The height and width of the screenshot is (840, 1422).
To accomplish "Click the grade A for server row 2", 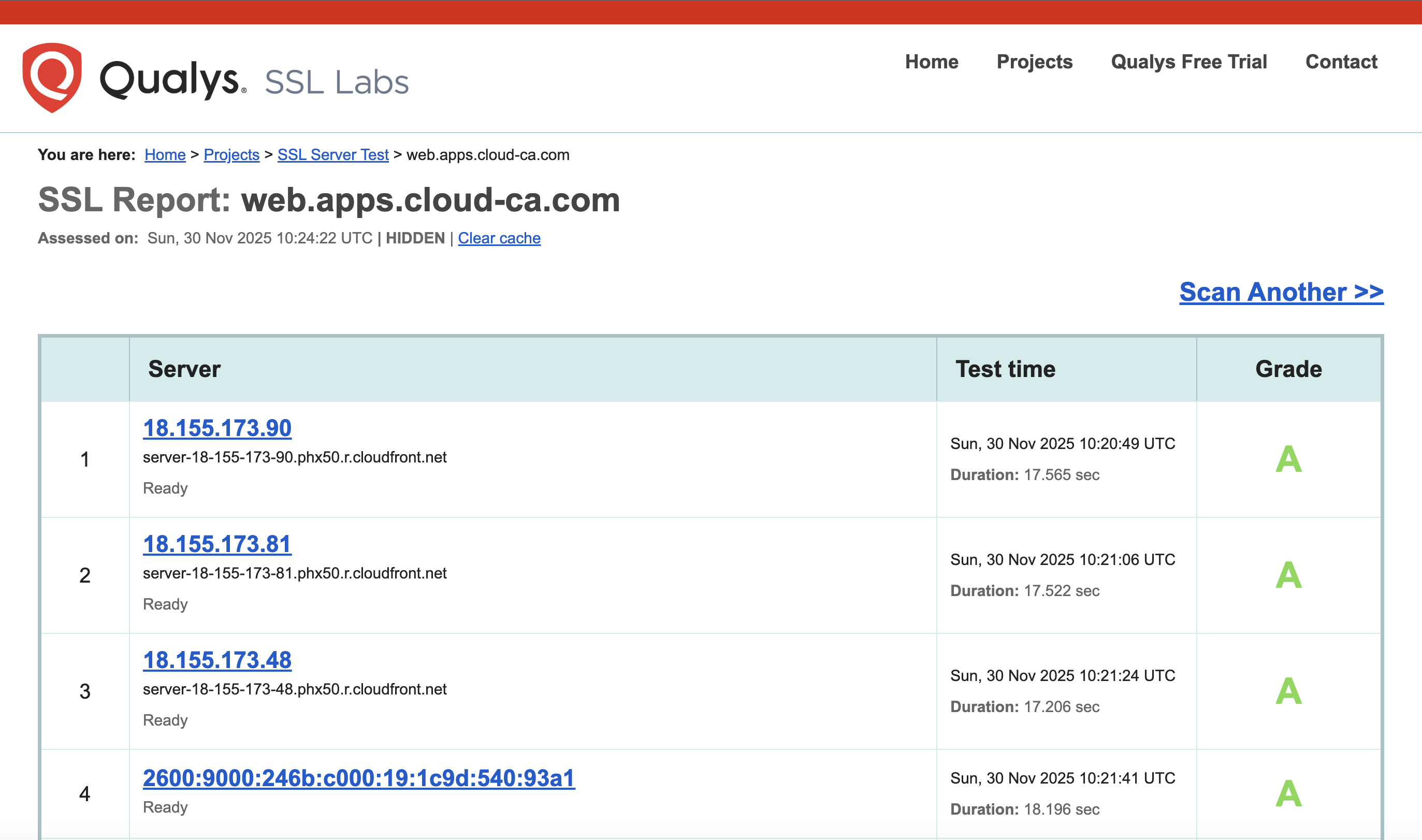I will 1290,576.
